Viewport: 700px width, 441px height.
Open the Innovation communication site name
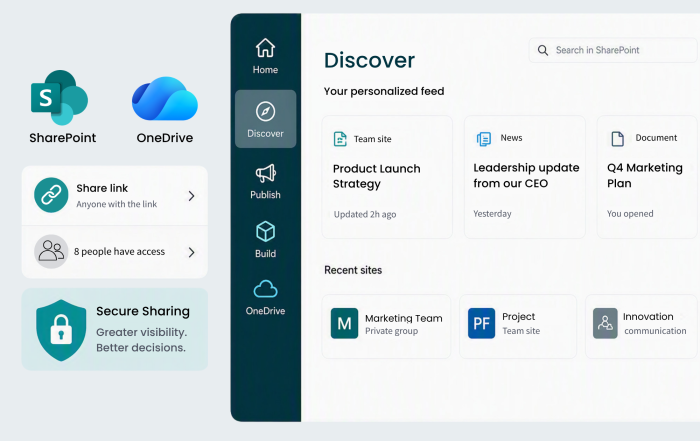pyautogui.click(x=648, y=316)
